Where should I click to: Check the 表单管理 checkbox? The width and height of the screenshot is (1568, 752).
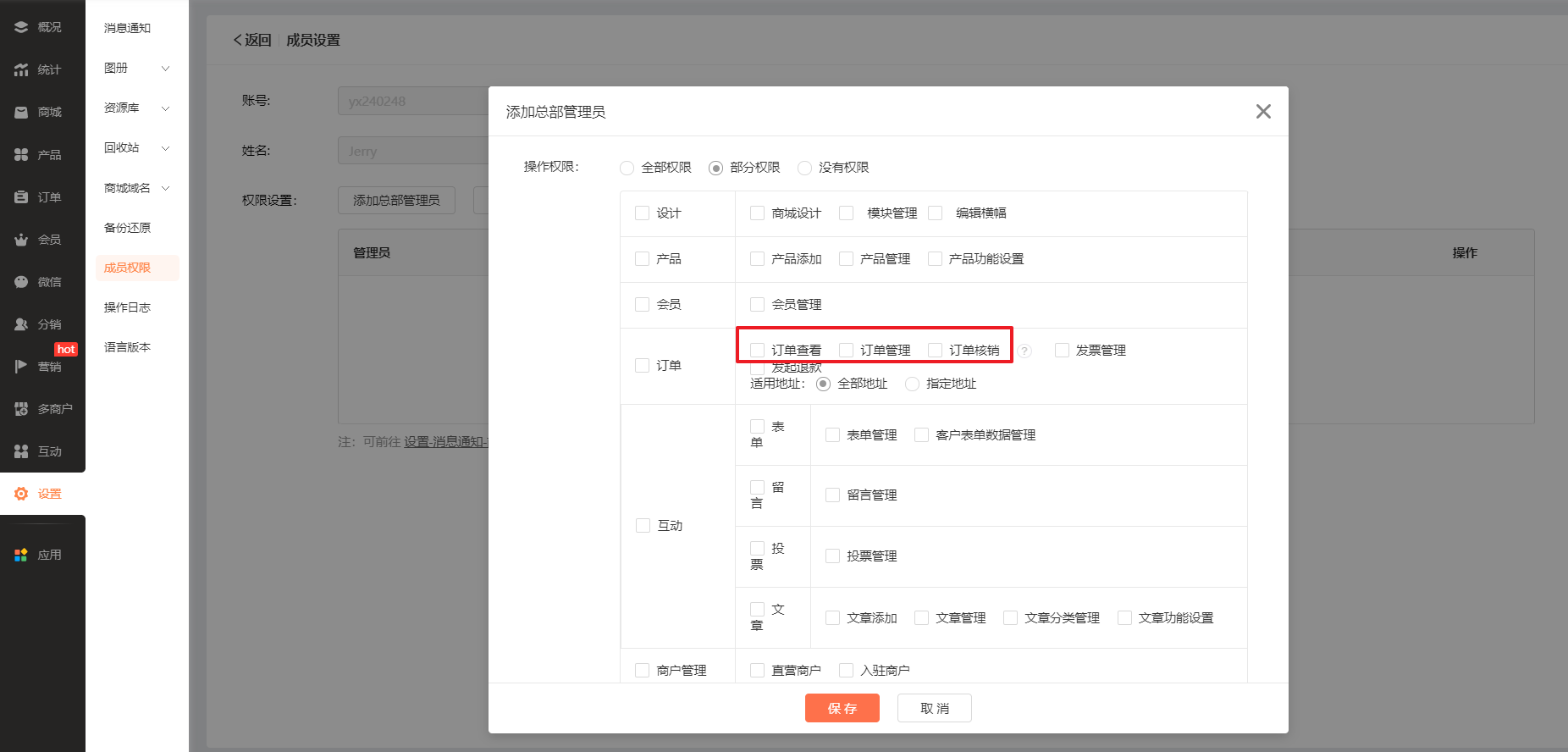click(x=832, y=434)
